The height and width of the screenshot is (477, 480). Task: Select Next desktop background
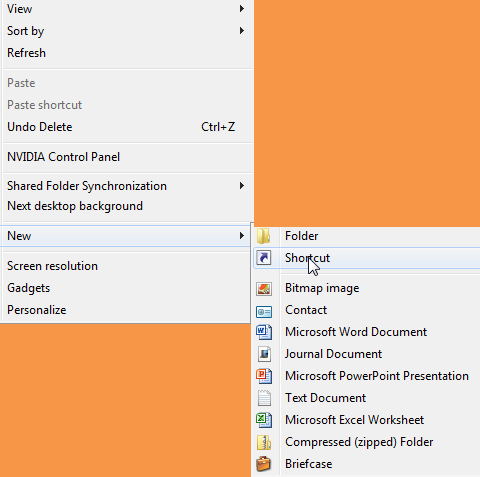tap(75, 206)
